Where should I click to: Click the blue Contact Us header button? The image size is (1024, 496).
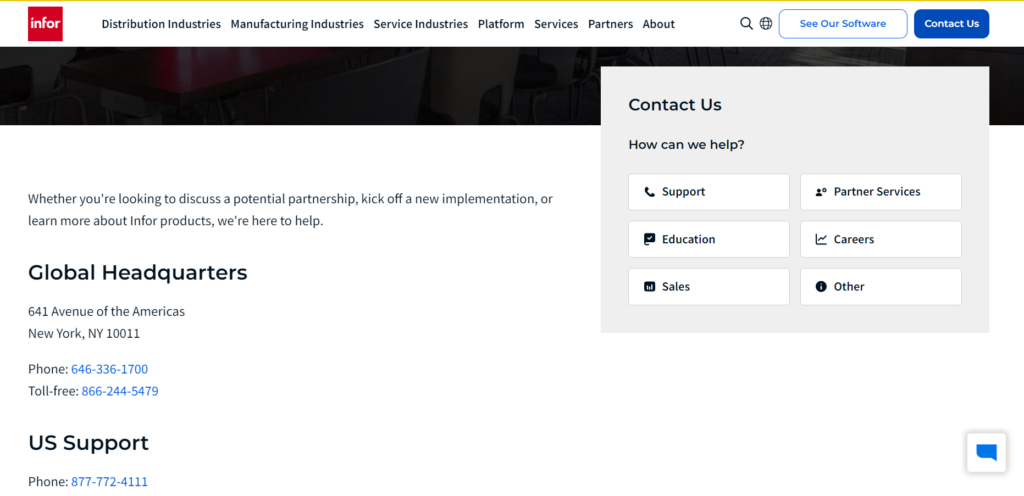[952, 23]
